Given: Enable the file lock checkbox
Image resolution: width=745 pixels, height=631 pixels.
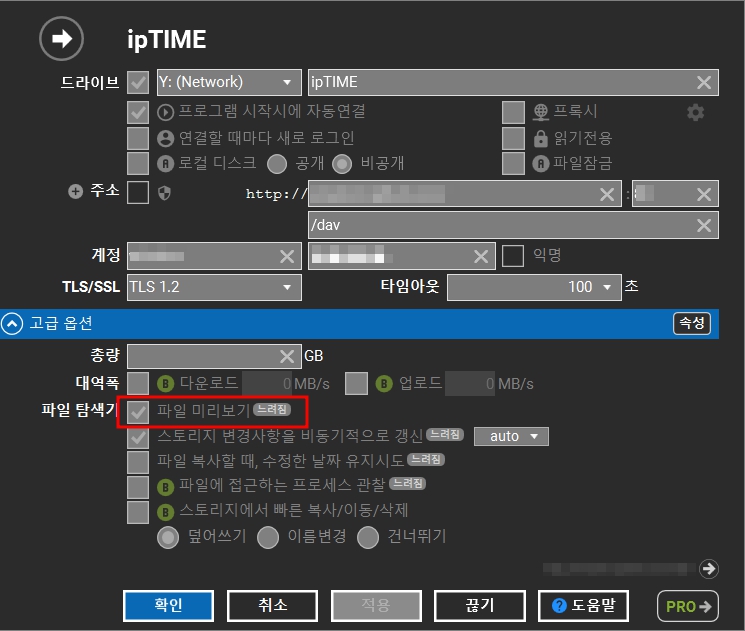Looking at the screenshot, I should 513,163.
